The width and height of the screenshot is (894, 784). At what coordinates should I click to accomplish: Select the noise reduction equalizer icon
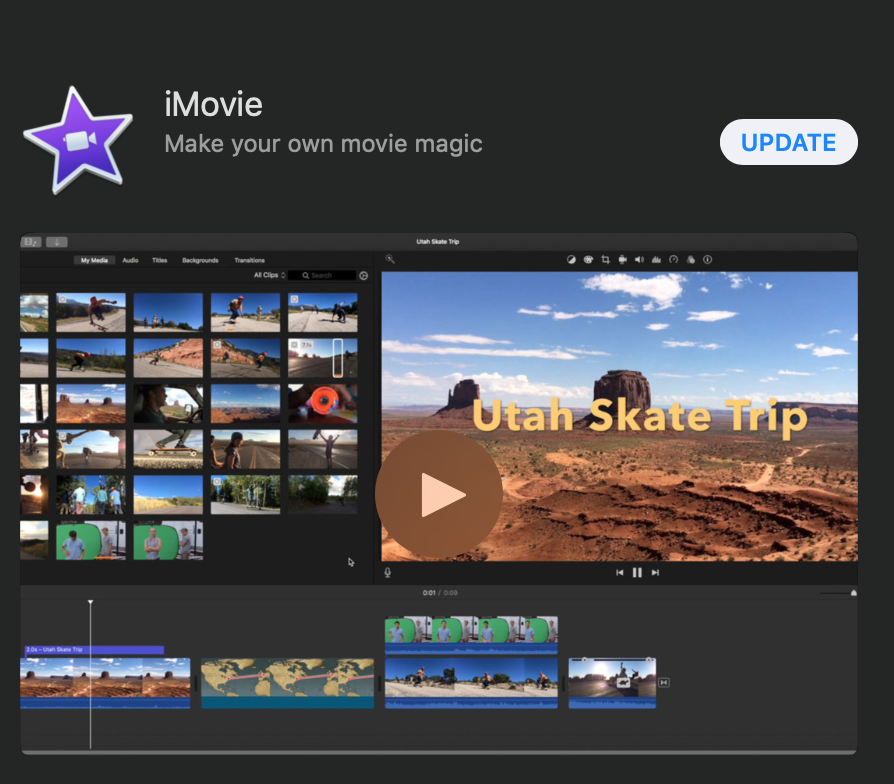pos(656,259)
